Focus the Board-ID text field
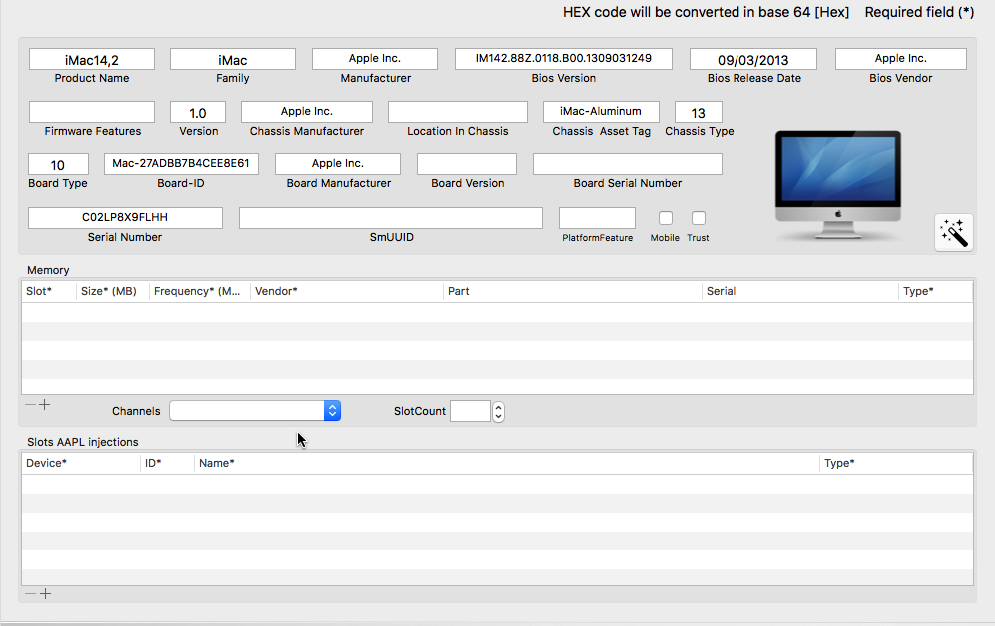Viewport: 995px width, 626px height. pyautogui.click(x=181, y=164)
